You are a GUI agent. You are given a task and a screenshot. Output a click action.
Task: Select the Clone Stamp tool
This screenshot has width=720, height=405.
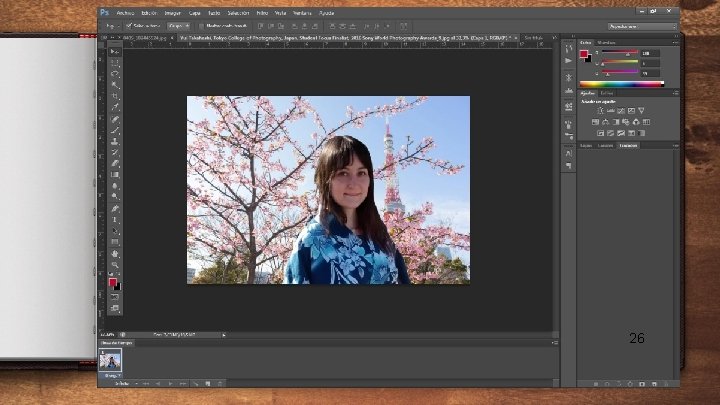coord(114,141)
